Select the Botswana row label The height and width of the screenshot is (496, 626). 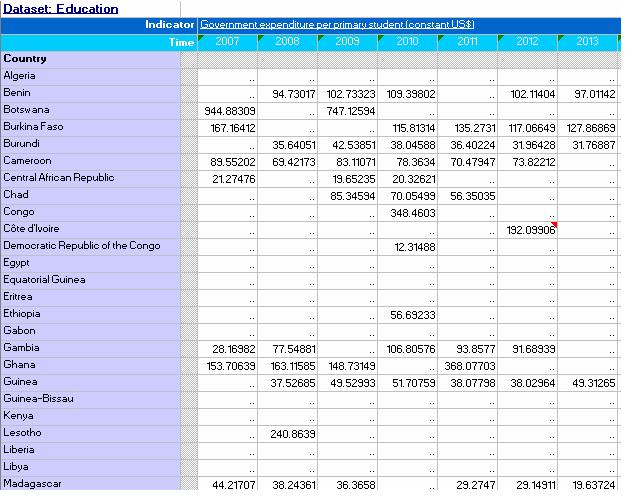[x=26, y=109]
